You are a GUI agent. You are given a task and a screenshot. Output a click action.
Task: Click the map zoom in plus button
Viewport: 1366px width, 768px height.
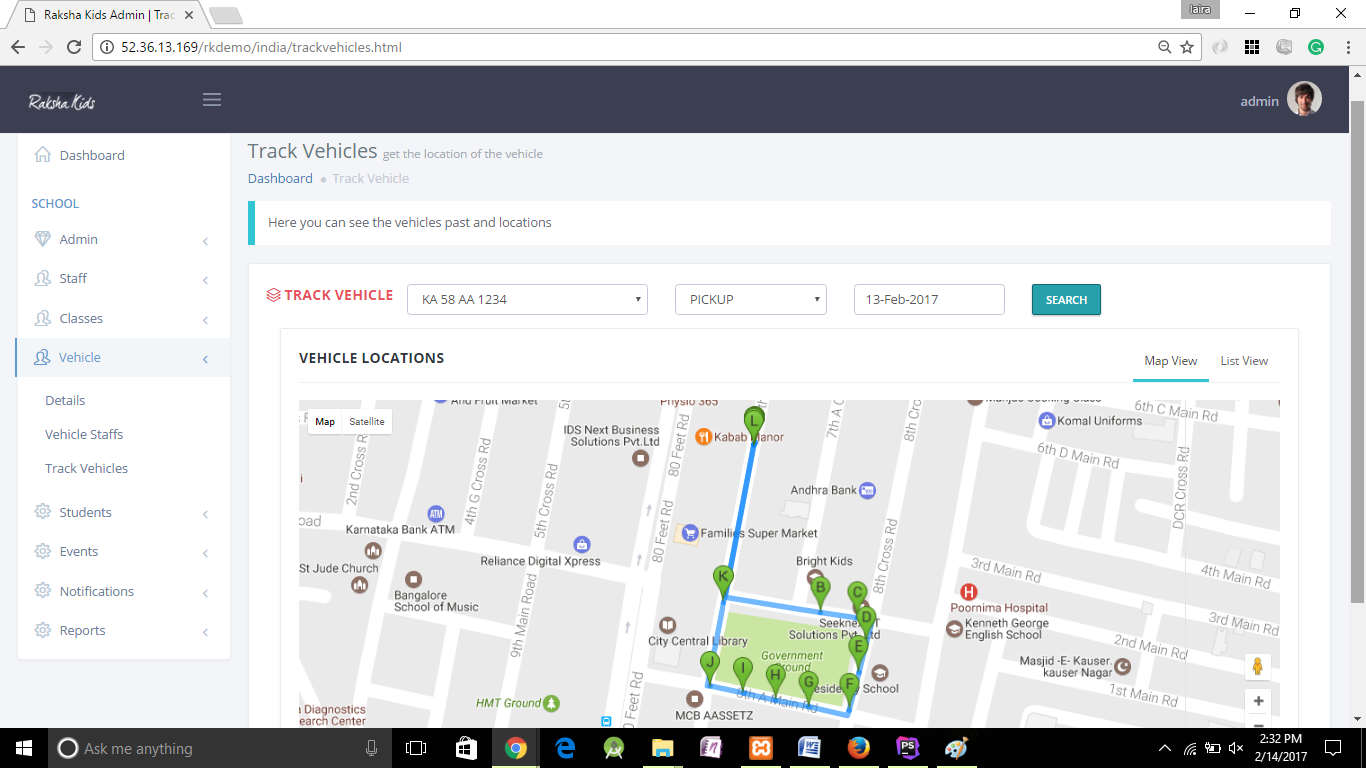click(1258, 701)
